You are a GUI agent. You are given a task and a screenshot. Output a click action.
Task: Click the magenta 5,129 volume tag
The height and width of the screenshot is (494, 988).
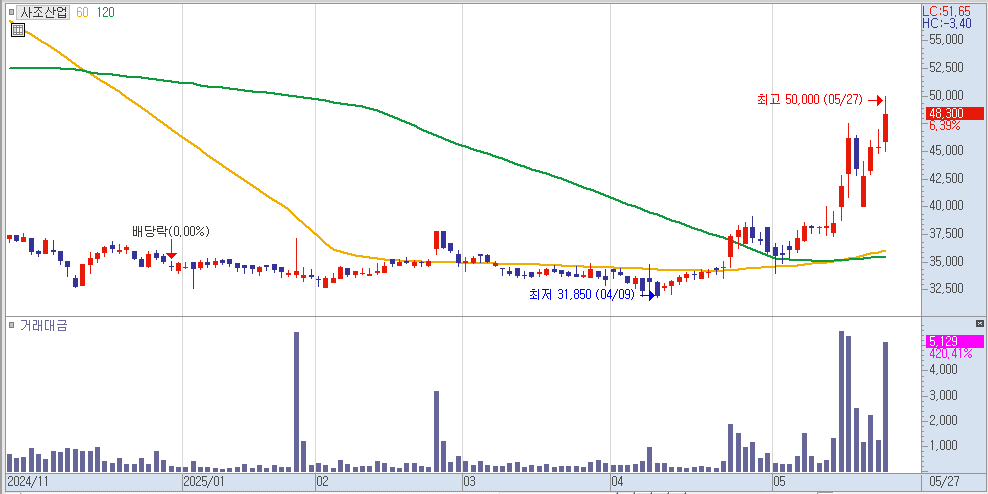click(x=955, y=342)
